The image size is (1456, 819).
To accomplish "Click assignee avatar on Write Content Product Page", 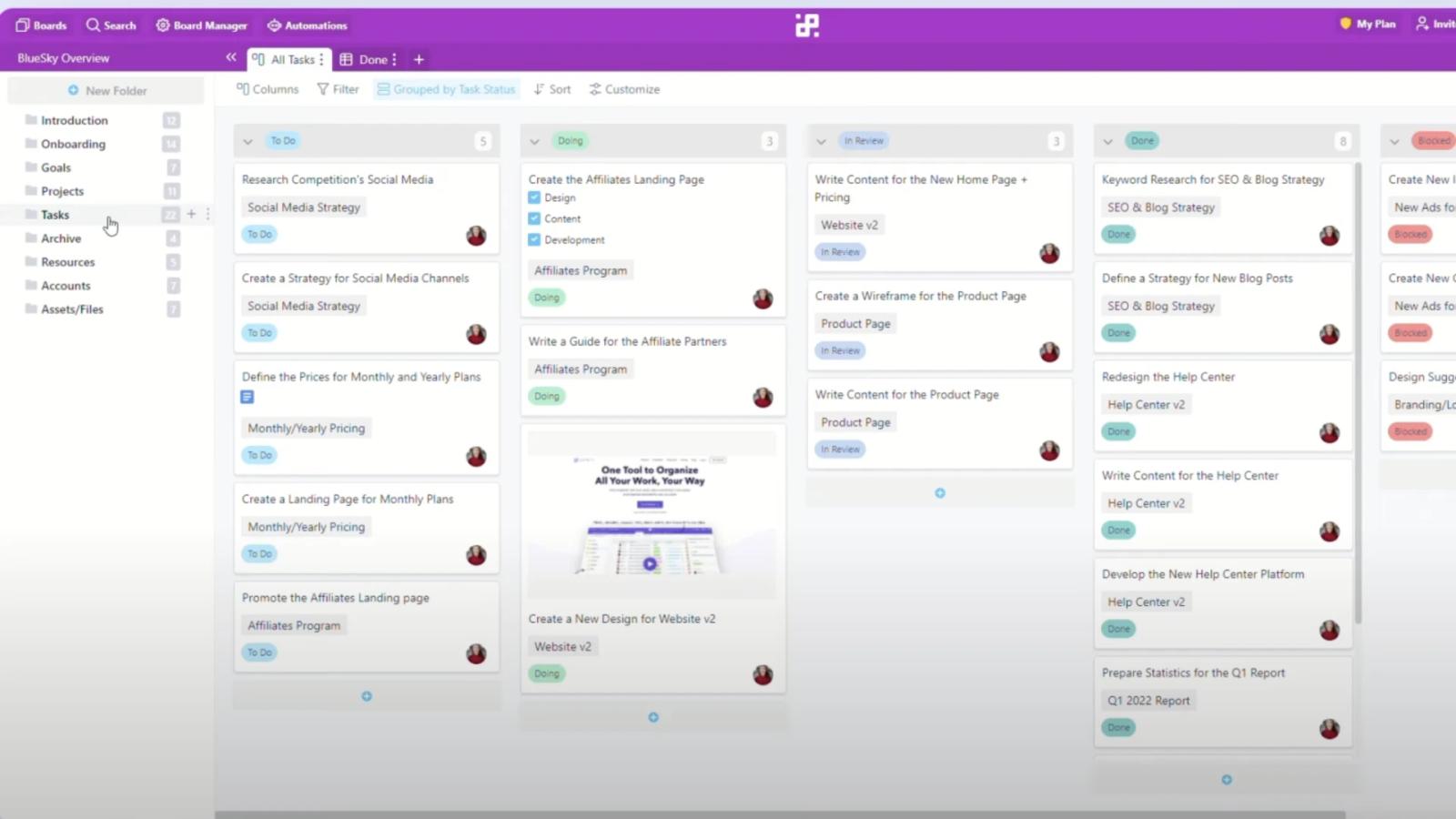I will [x=1049, y=450].
